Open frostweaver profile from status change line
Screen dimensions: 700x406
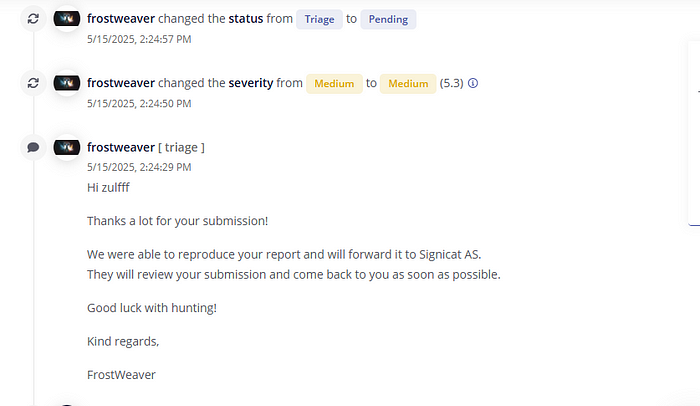tap(121, 19)
